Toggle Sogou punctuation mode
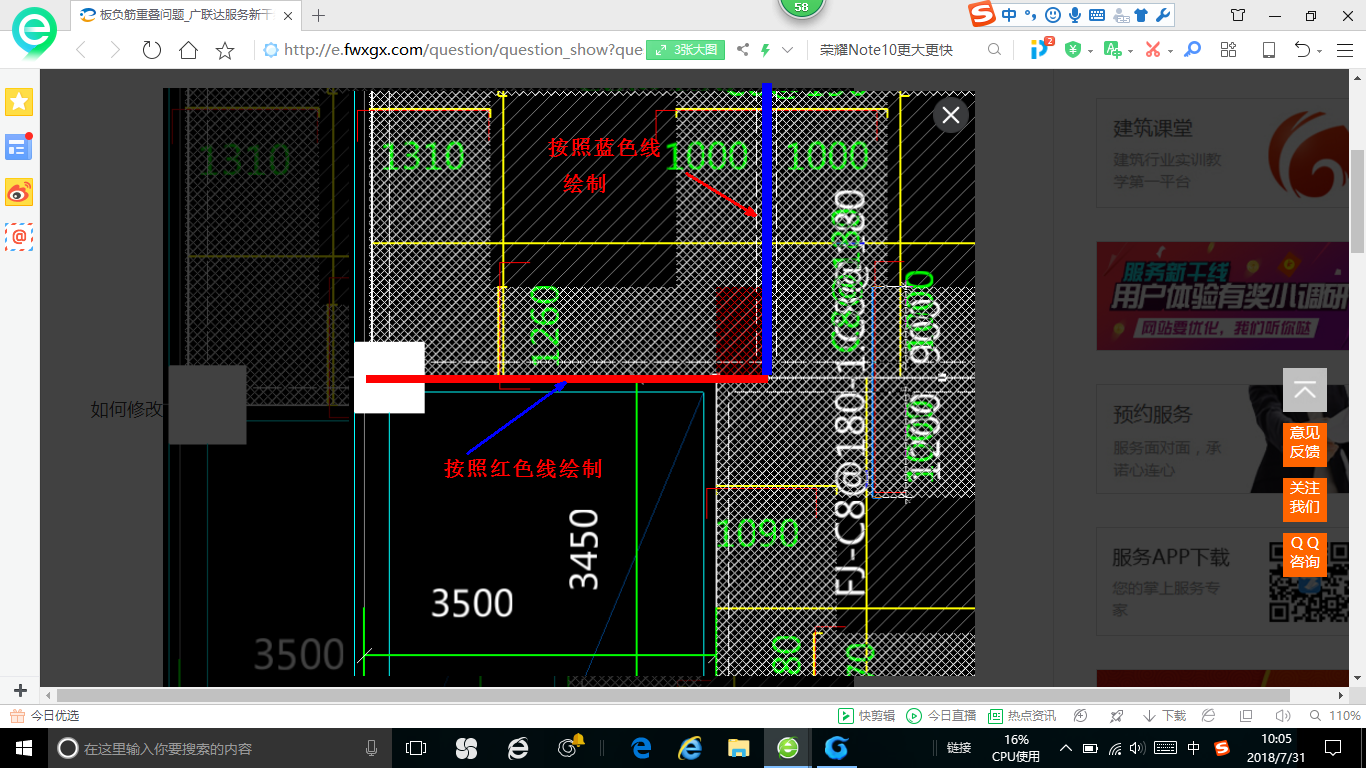 tap(1030, 15)
